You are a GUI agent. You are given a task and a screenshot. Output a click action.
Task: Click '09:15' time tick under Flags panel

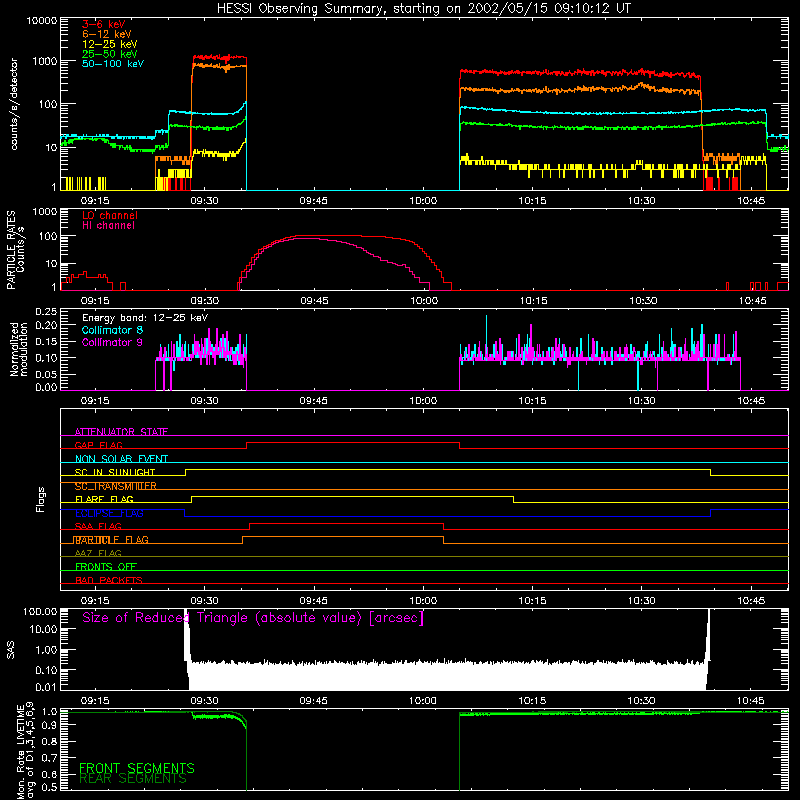tap(95, 601)
